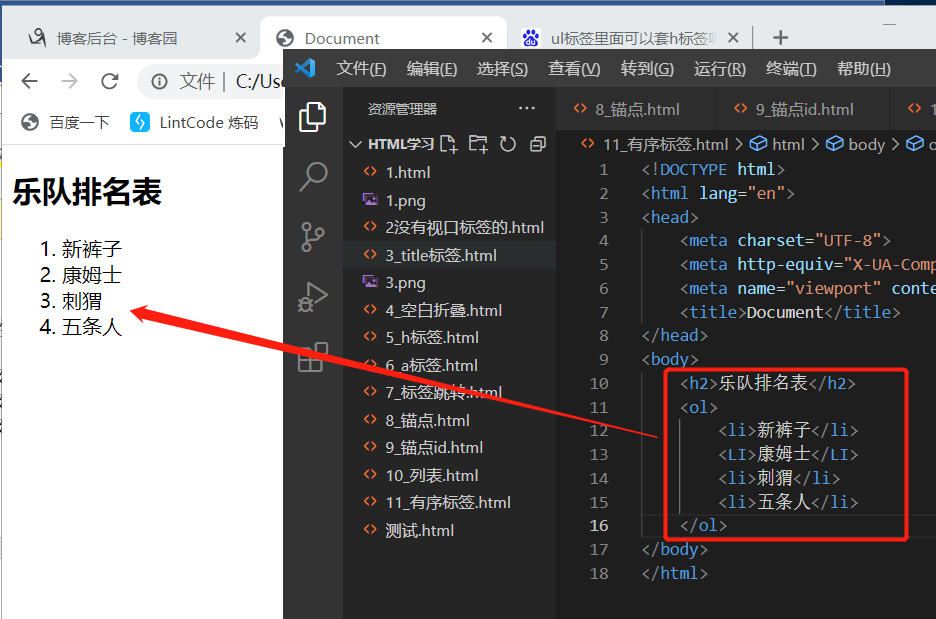Screen dimensions: 936x619
Task: Open the Search view in VS Code
Action: [313, 177]
